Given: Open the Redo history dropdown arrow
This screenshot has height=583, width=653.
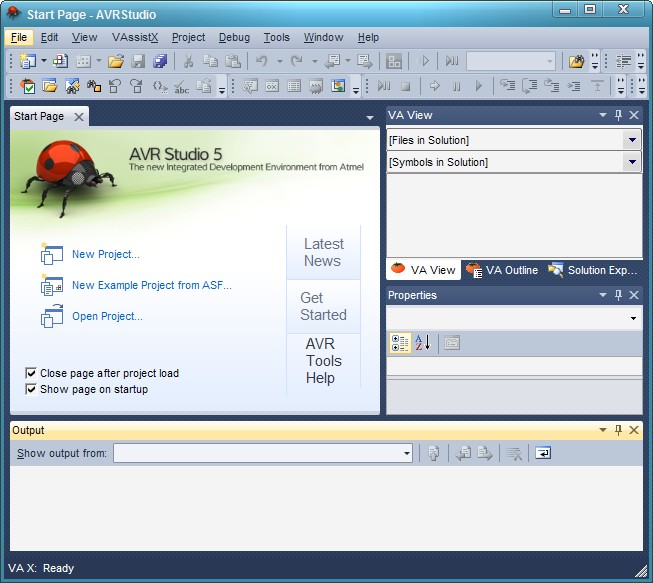Looking at the screenshot, I should click(315, 61).
